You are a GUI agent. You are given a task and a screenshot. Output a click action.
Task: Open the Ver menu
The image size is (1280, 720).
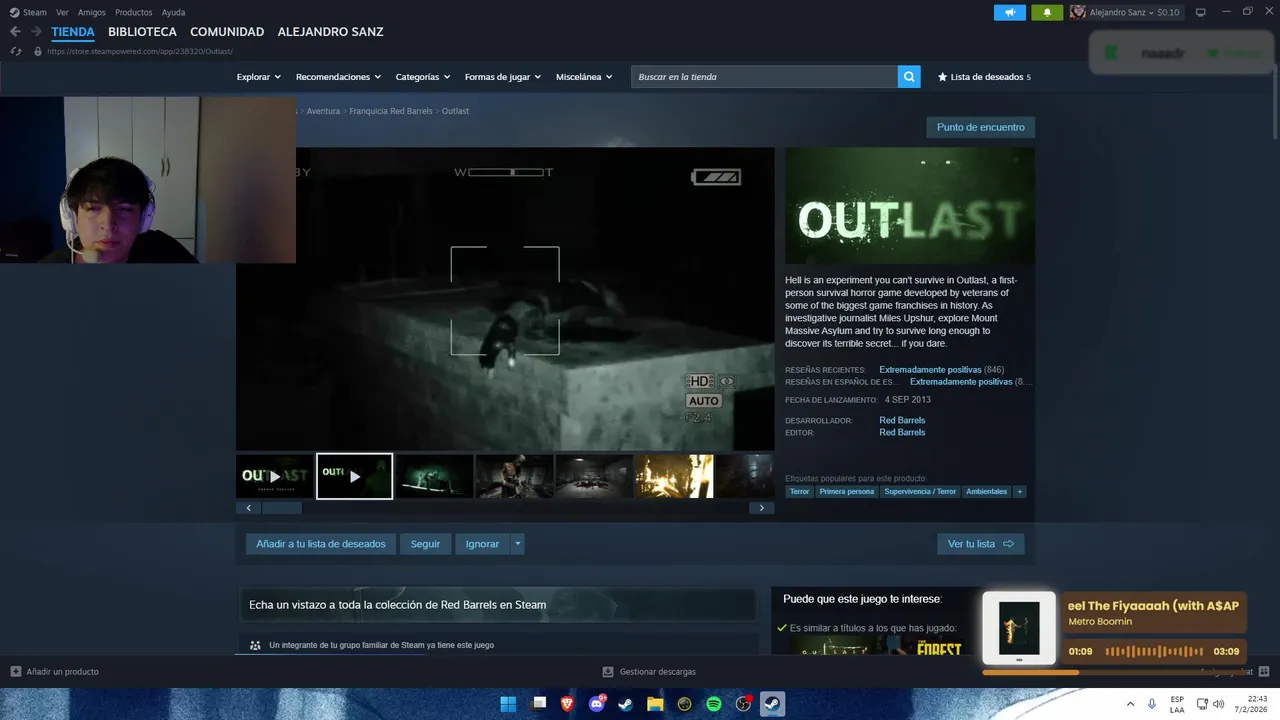(x=62, y=12)
